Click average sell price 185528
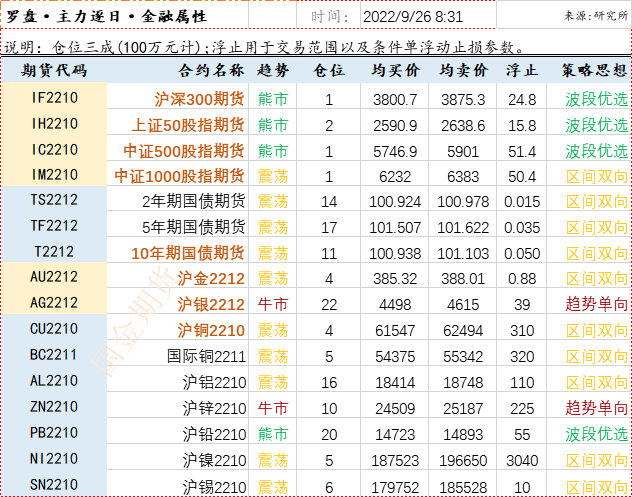 463,488
